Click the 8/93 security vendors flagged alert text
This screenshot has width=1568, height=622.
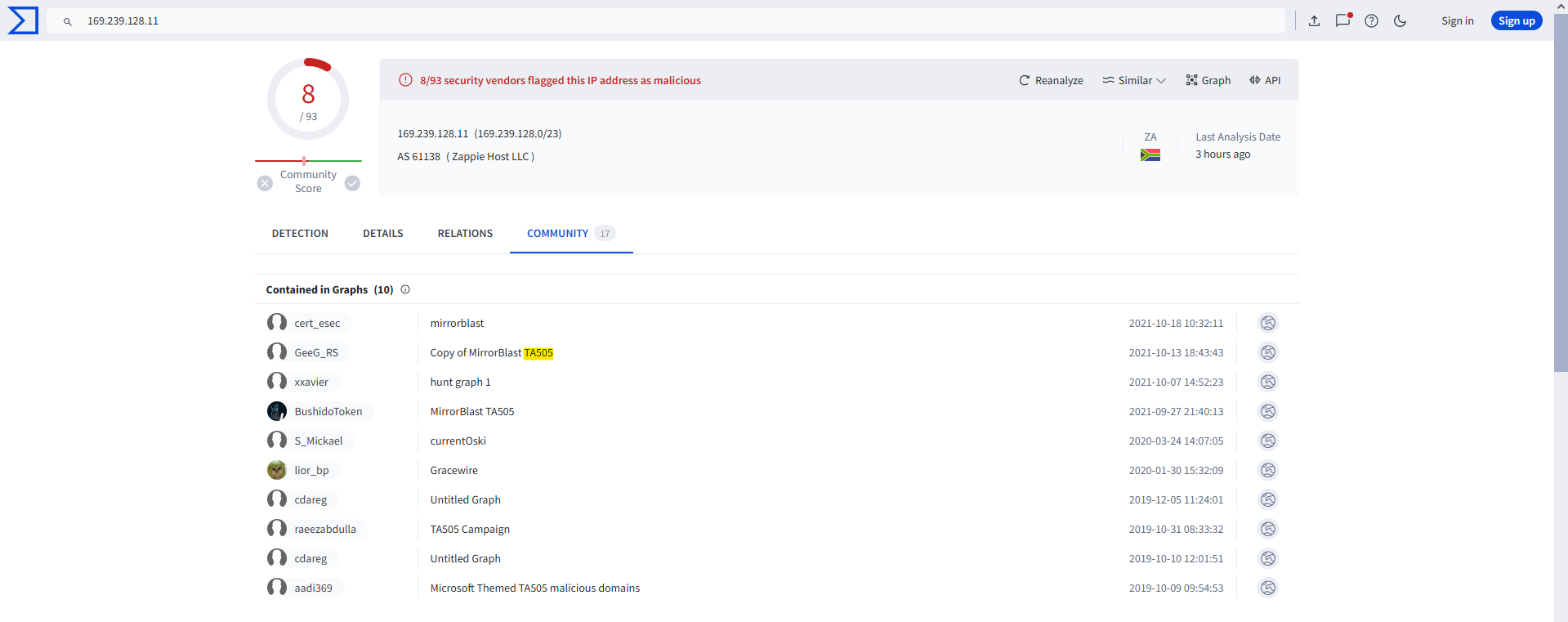(561, 80)
